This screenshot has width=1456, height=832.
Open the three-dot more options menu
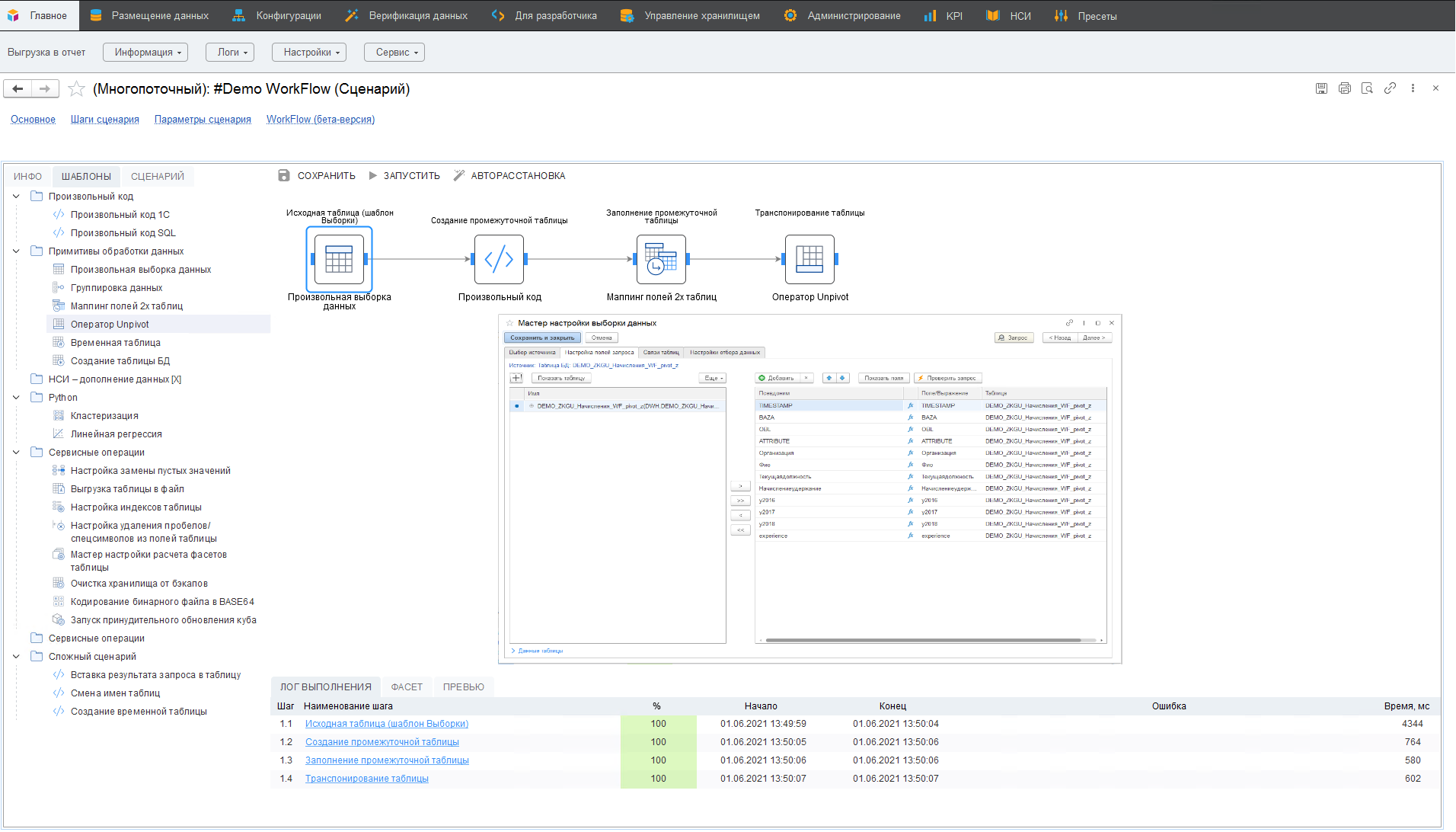[x=1413, y=88]
